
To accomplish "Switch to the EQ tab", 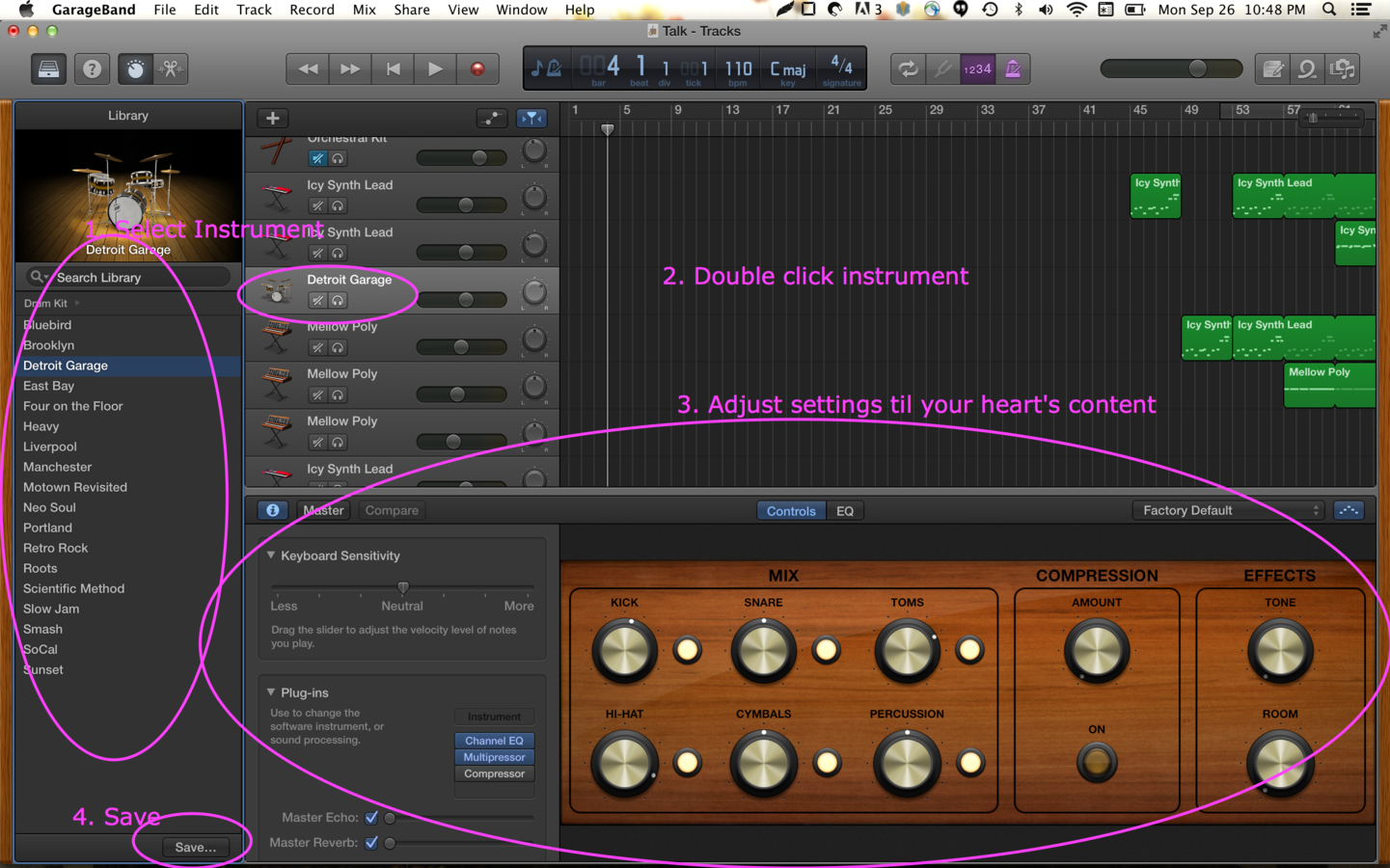I will (x=845, y=511).
